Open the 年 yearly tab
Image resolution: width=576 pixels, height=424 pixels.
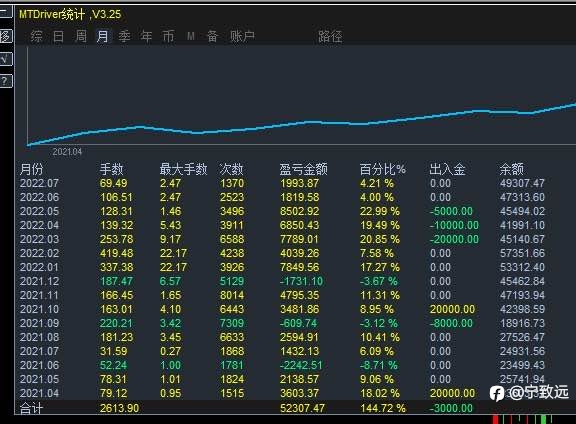pyautogui.click(x=147, y=36)
